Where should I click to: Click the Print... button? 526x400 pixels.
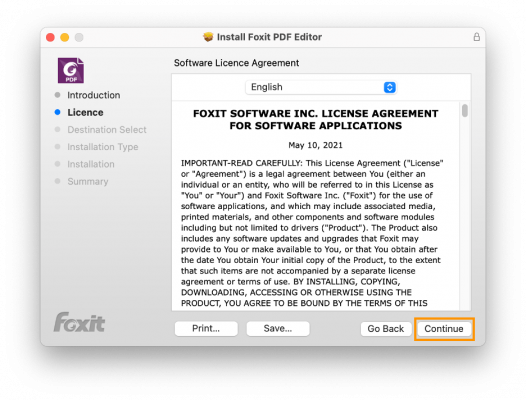206,329
